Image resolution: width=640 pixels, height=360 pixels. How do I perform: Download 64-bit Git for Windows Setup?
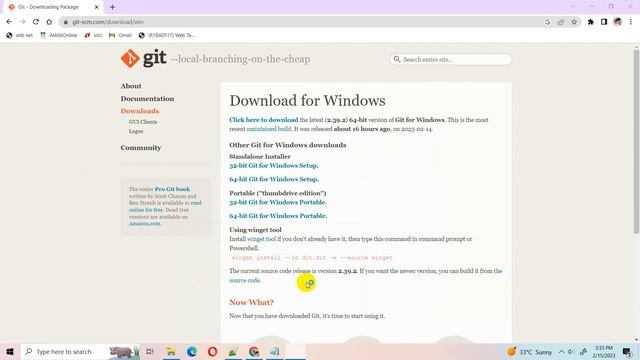pos(274,179)
